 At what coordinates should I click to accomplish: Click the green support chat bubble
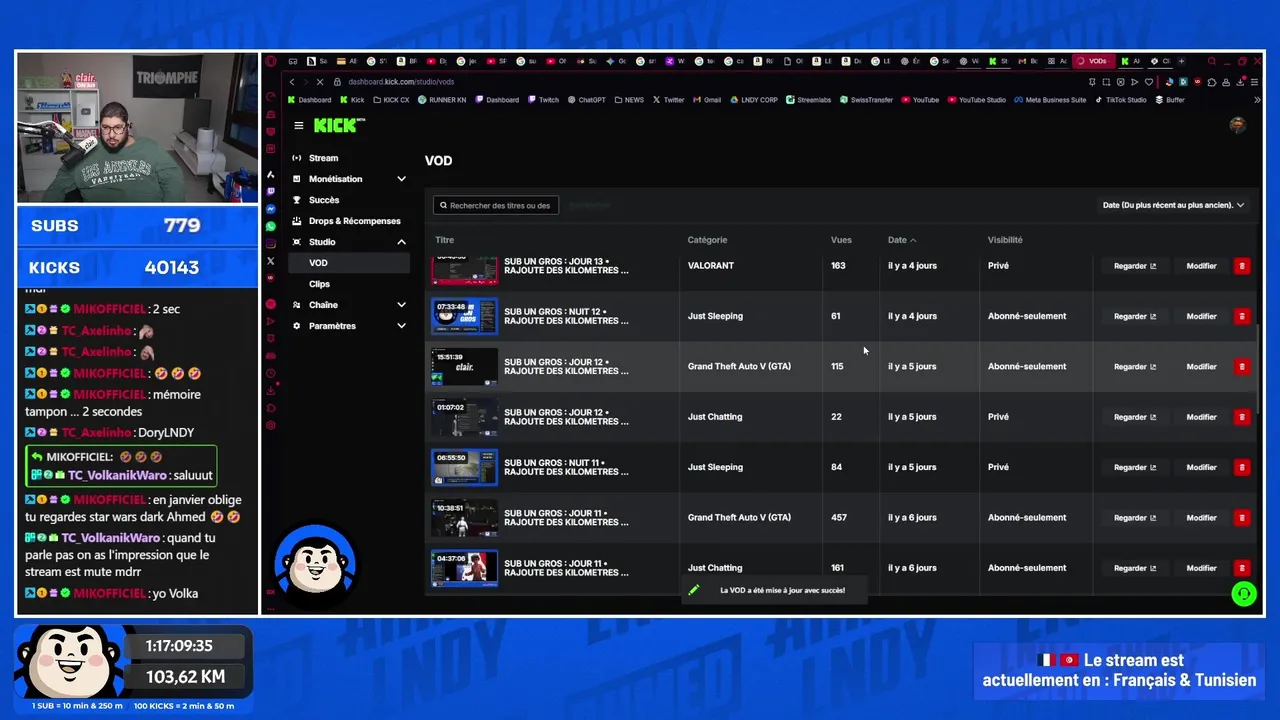[1243, 594]
